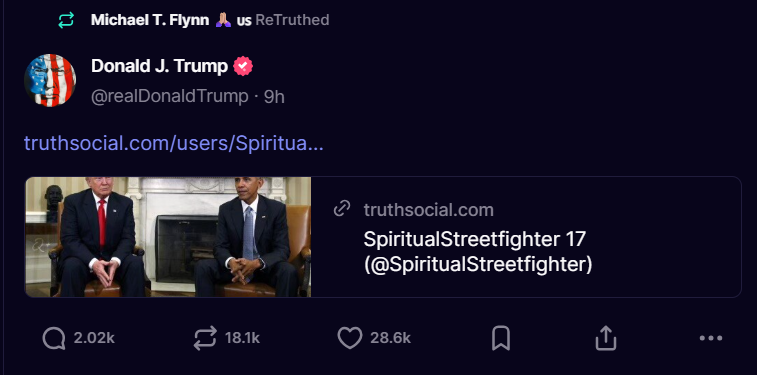Like the post with the heart icon
The image size is (757, 375).
click(350, 338)
